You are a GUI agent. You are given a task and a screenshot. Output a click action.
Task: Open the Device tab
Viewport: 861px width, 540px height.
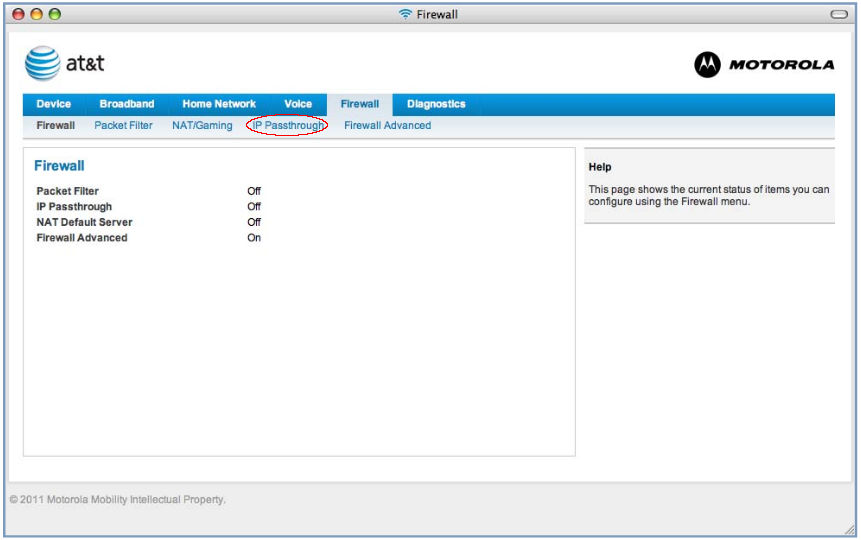tap(54, 104)
